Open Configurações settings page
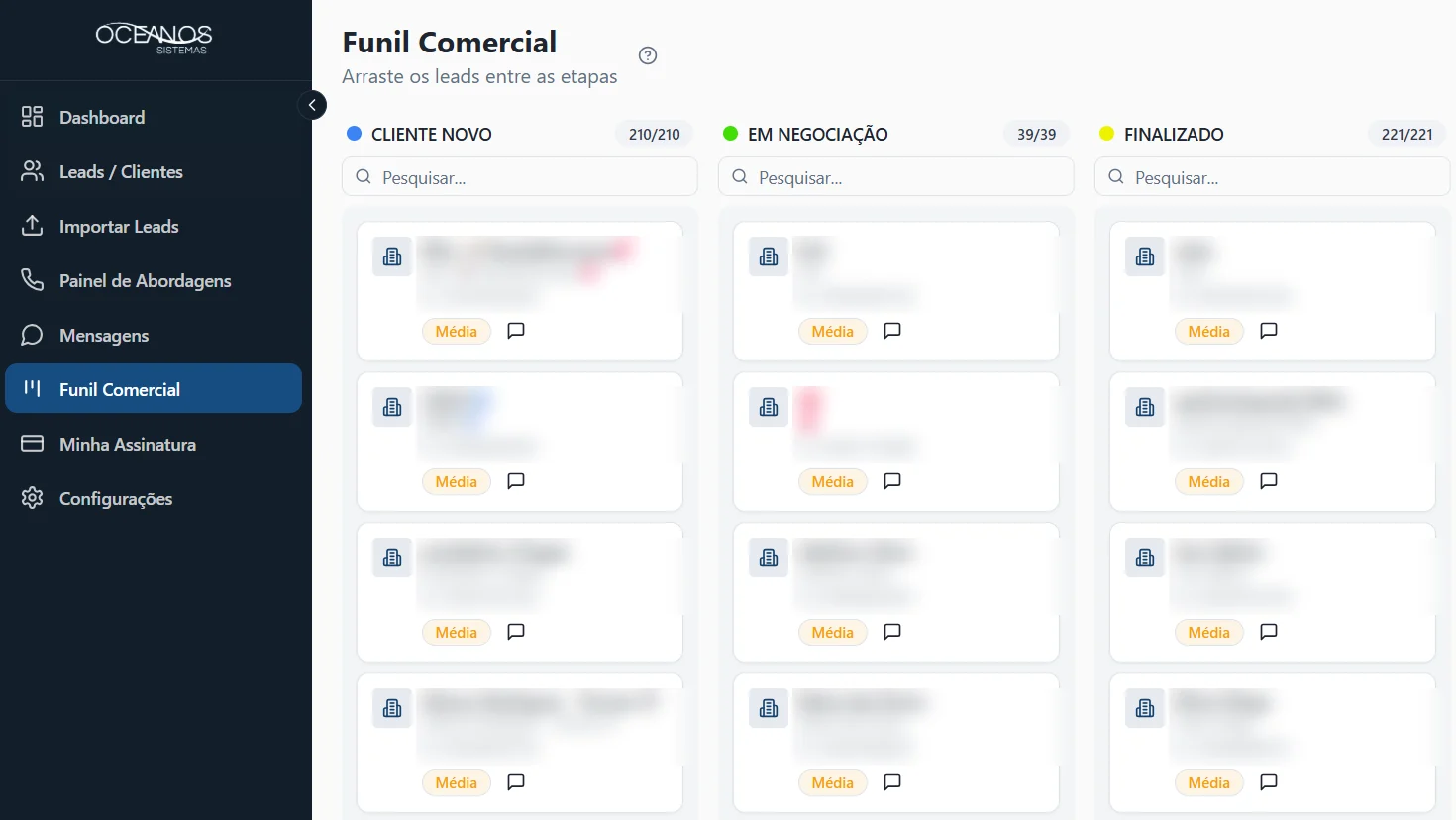Viewport: 1456px width, 820px height. [x=154, y=498]
